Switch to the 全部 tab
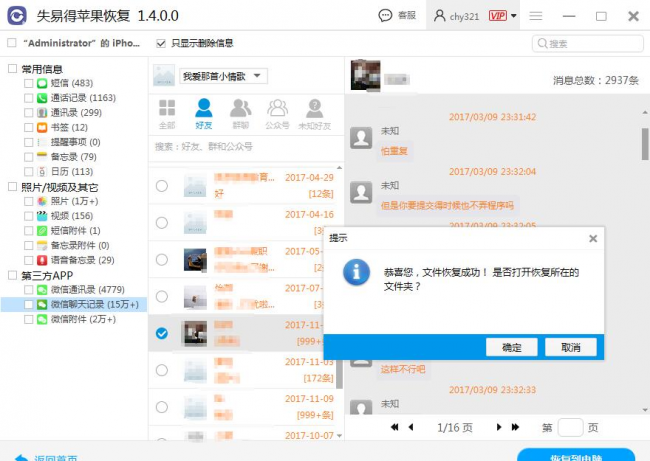650x461 pixels. [167, 114]
